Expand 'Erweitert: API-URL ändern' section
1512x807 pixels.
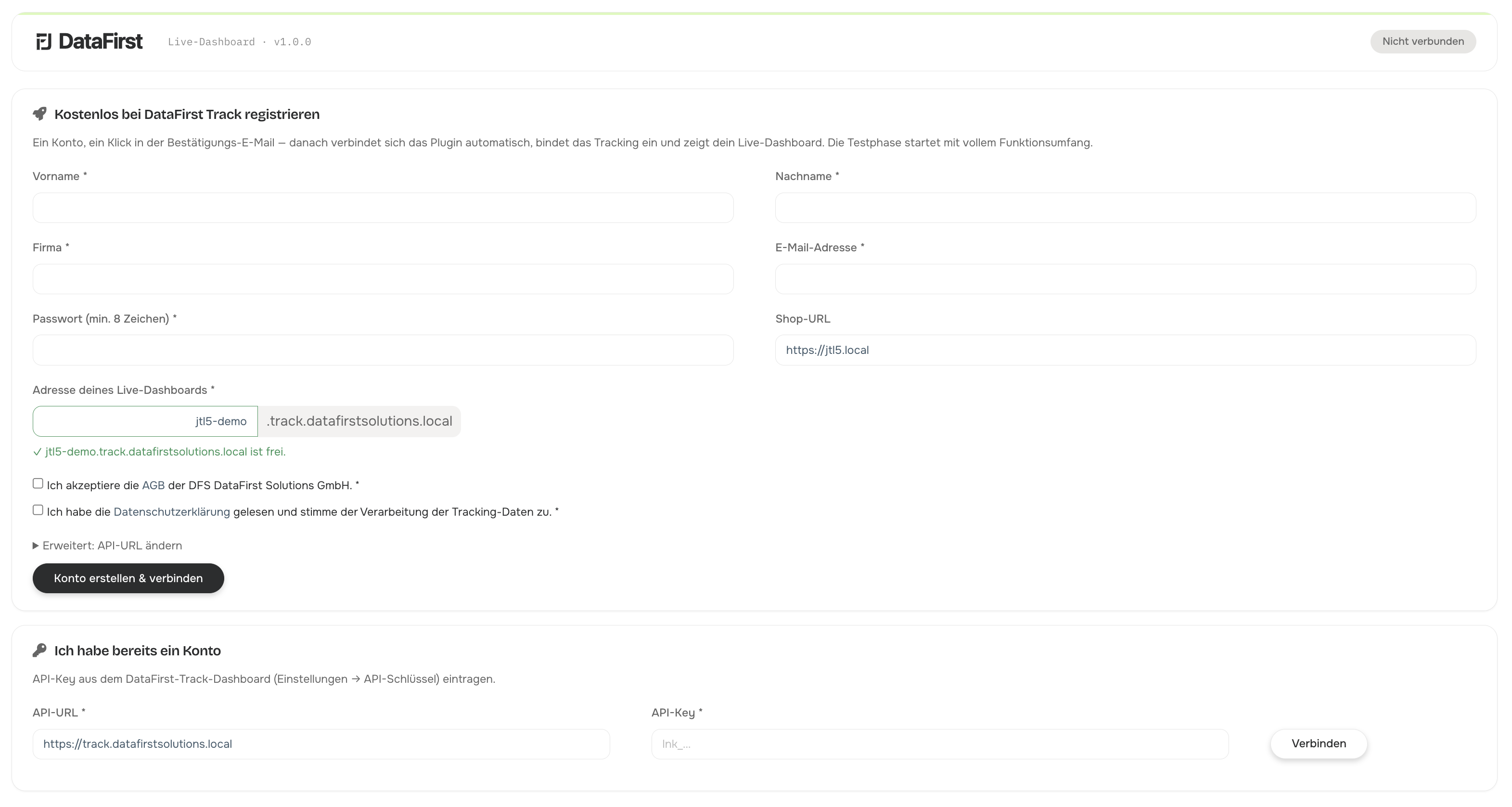pyautogui.click(x=107, y=545)
